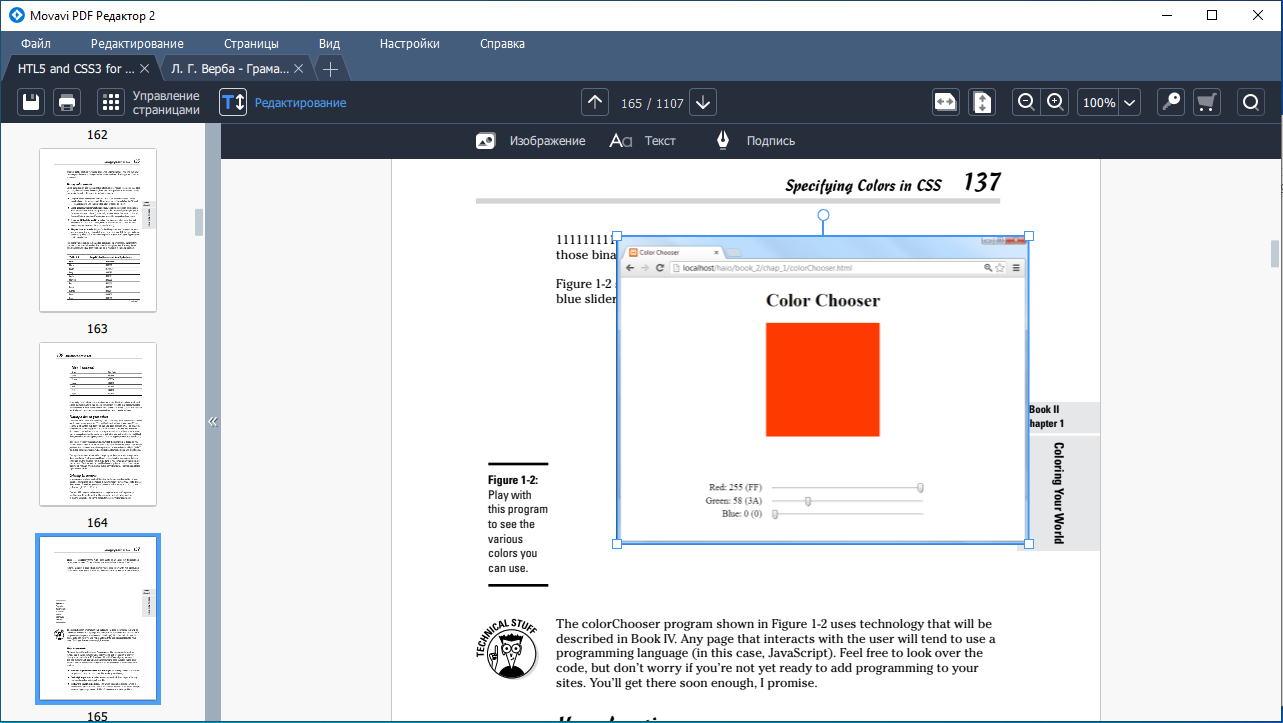Screen dimensions: 1283x723
Task: Insert an image with Изображение tool
Action: point(530,141)
